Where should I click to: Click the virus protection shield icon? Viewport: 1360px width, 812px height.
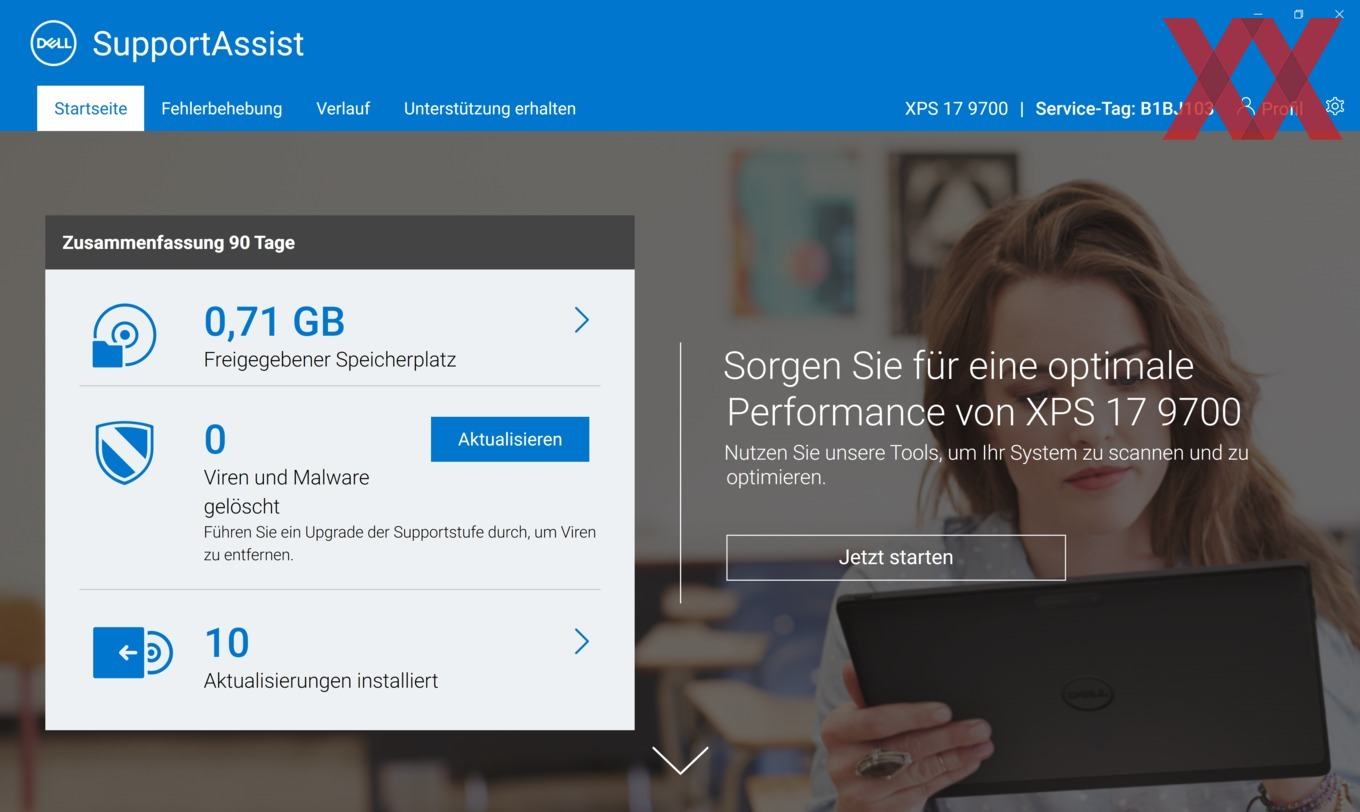(x=124, y=452)
